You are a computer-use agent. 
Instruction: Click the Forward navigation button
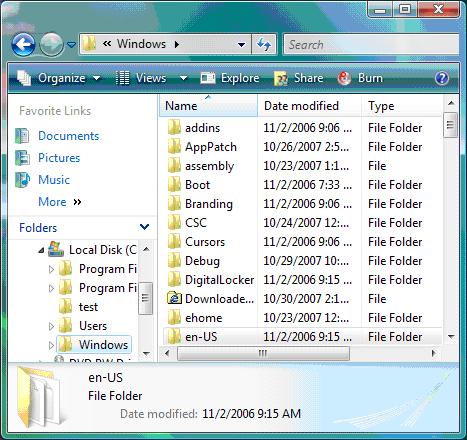click(51, 44)
